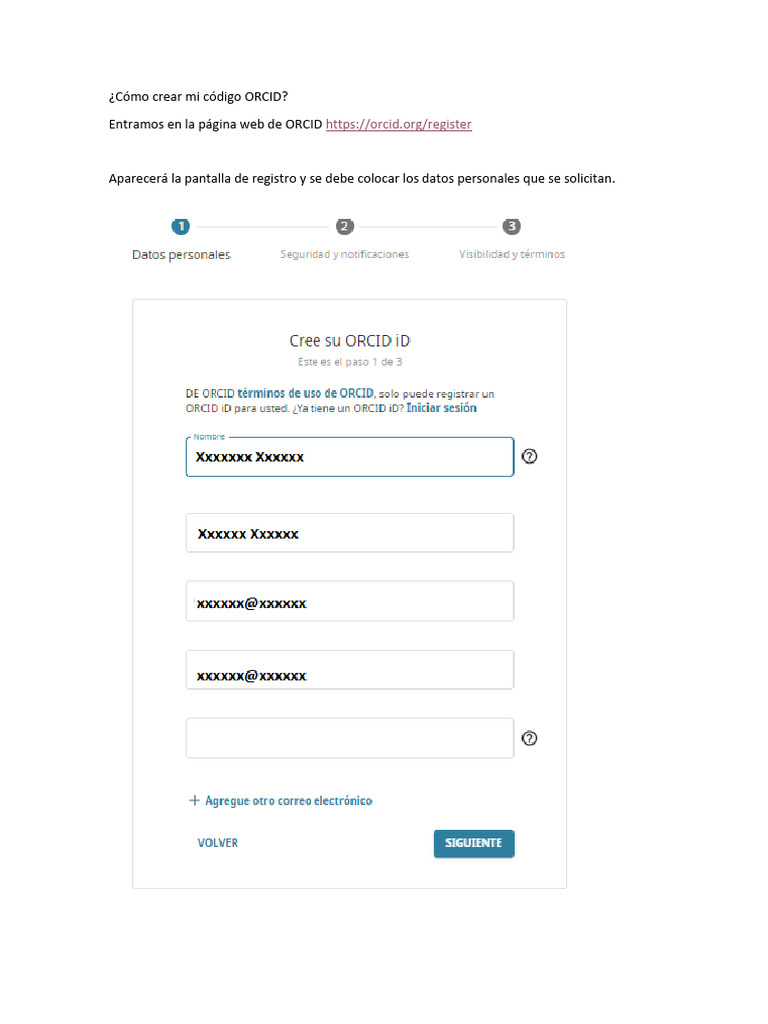Open the términos de uso de ORCID link
Image resolution: width=768 pixels, height=1024 pixels.
coord(306,393)
